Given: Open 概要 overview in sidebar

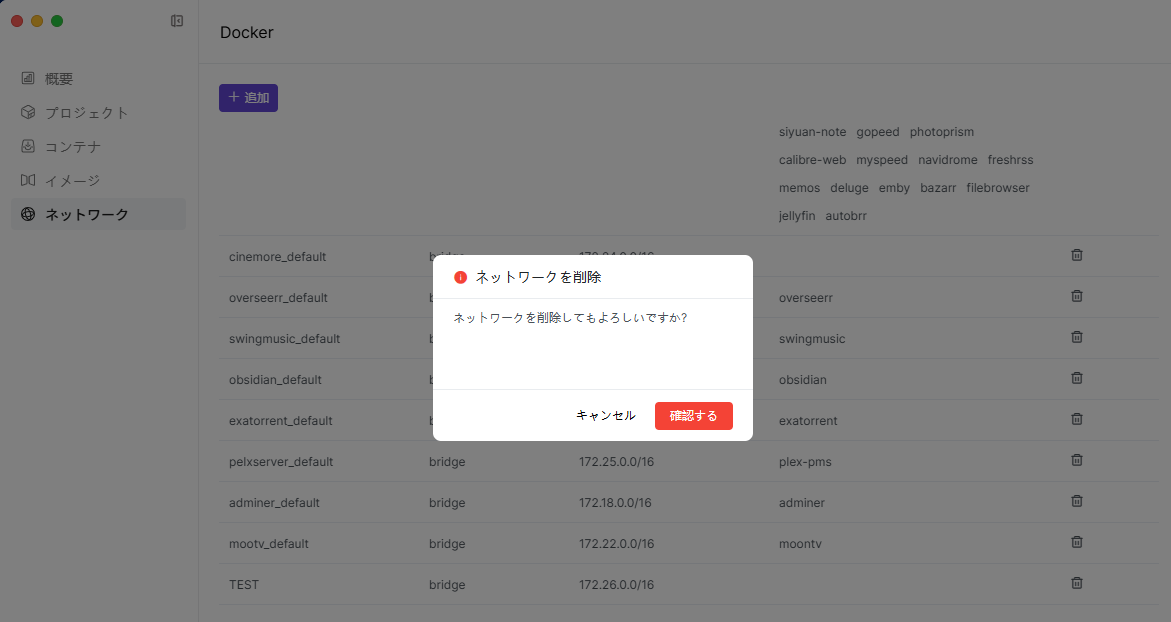Looking at the screenshot, I should pos(59,79).
